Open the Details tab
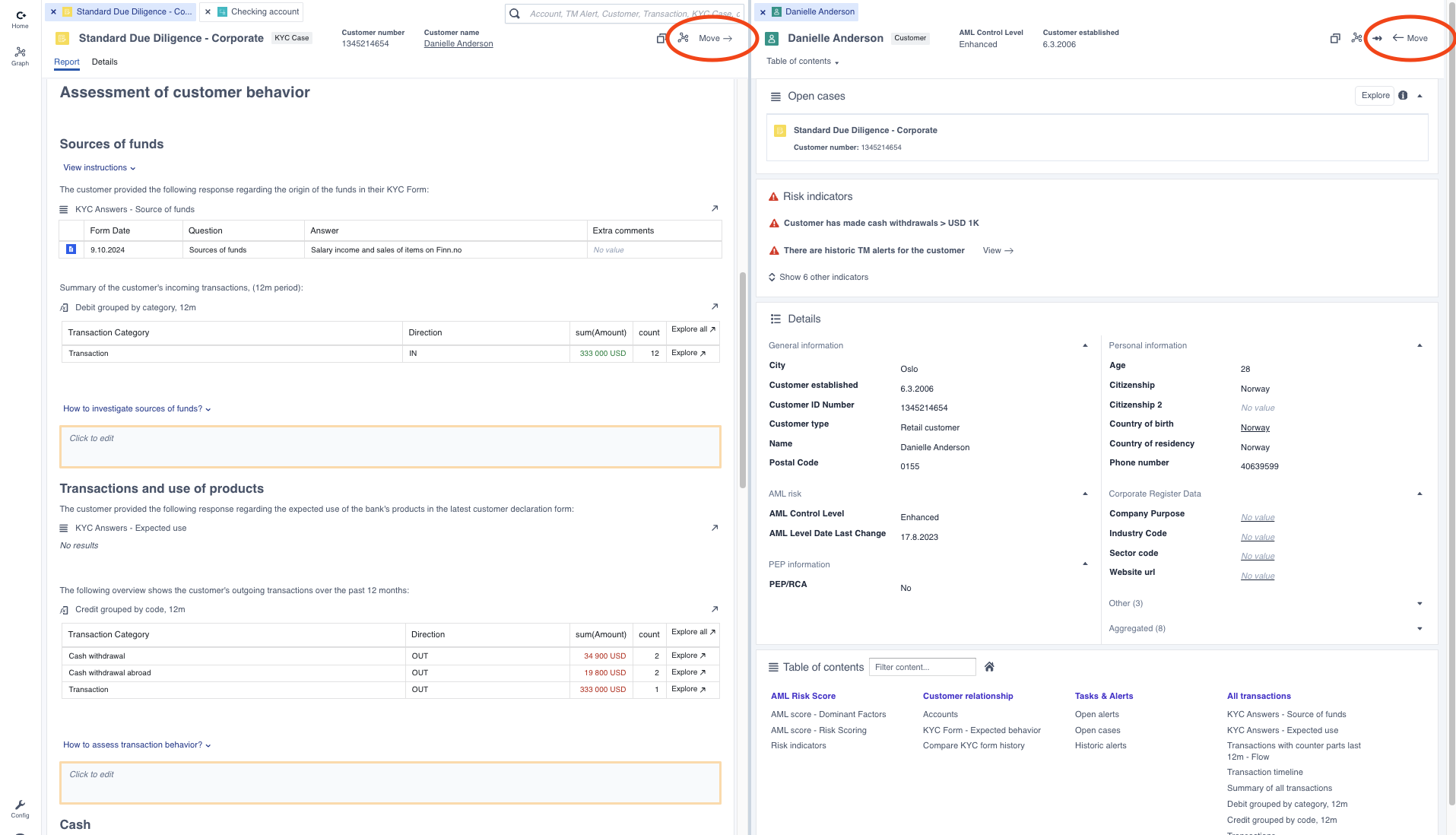1456x835 pixels. (105, 62)
